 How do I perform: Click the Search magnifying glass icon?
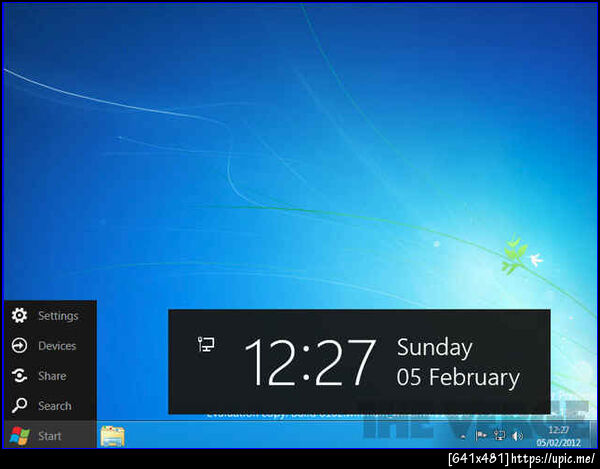click(x=19, y=405)
